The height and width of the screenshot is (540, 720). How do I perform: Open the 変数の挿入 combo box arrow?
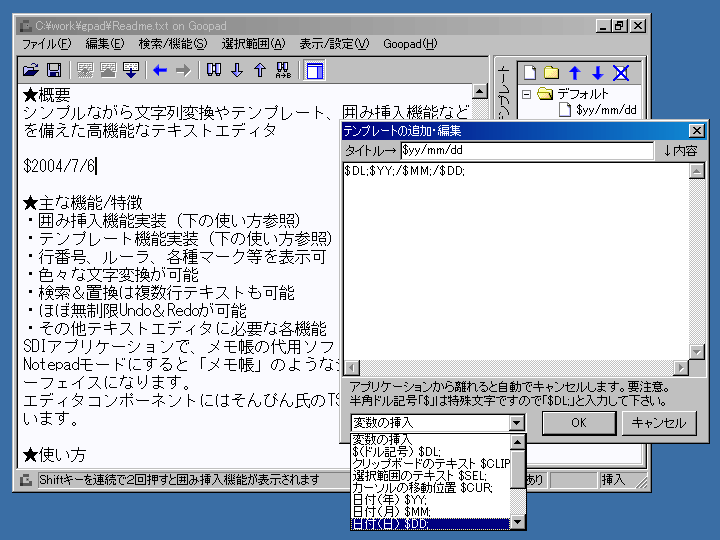pyautogui.click(x=517, y=422)
